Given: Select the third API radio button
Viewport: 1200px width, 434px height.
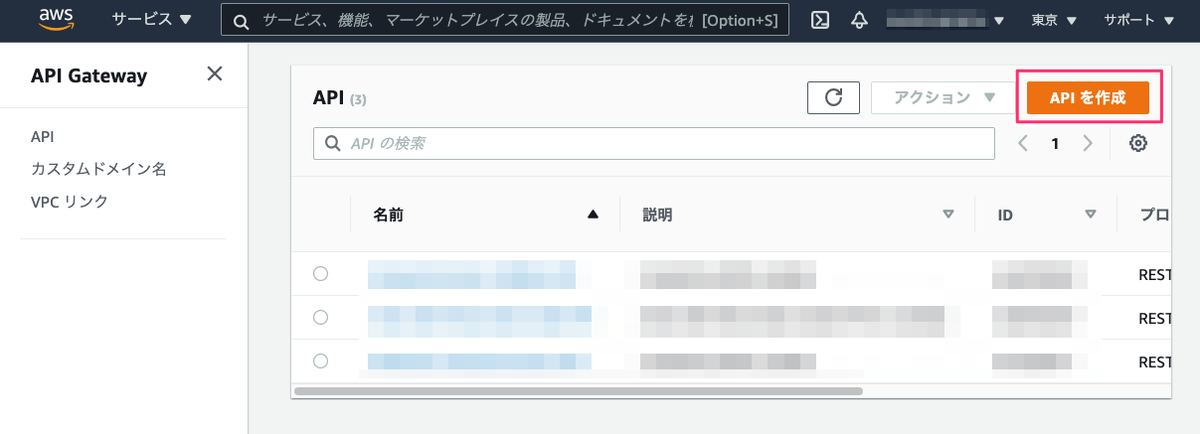Looking at the screenshot, I should point(321,360).
